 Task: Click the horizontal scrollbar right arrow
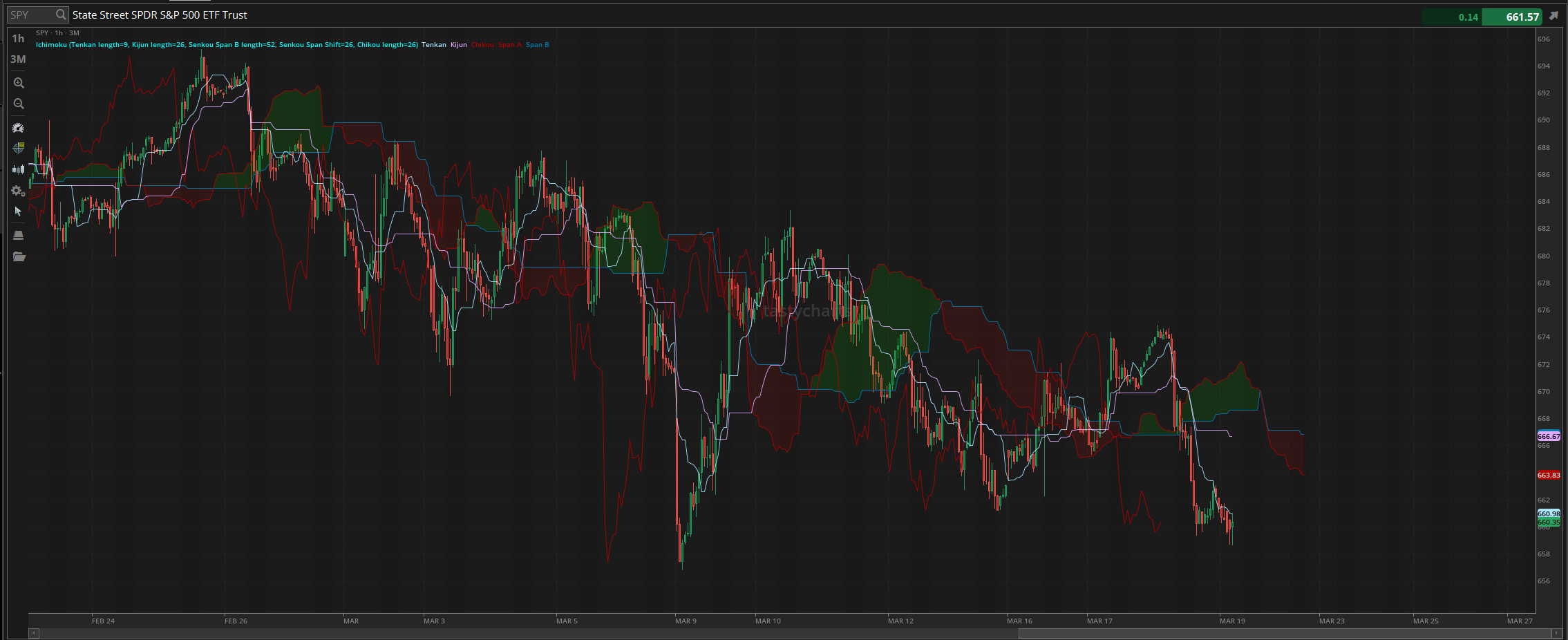point(1556,633)
